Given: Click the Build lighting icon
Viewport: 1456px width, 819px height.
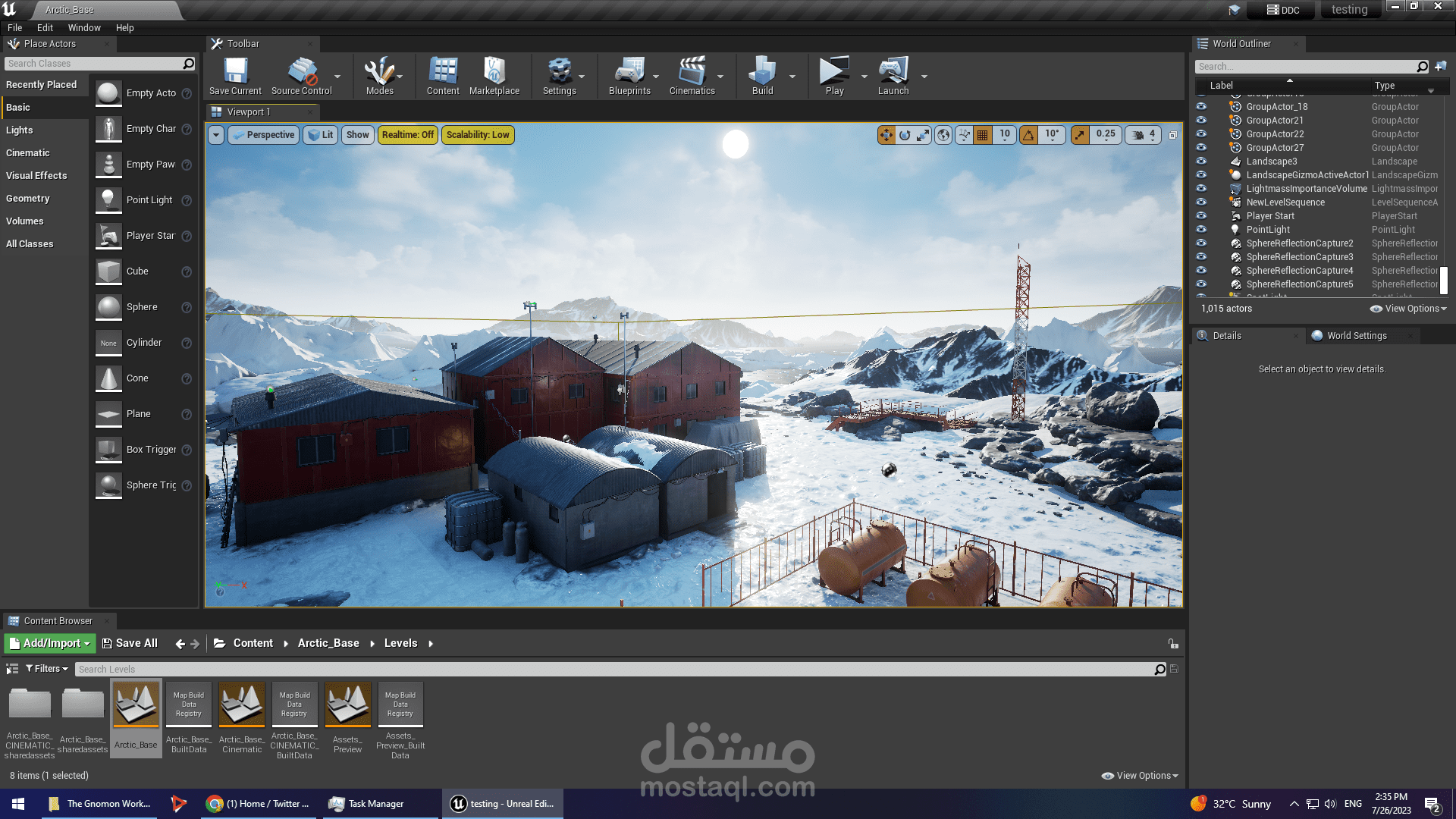Looking at the screenshot, I should click(x=762, y=76).
